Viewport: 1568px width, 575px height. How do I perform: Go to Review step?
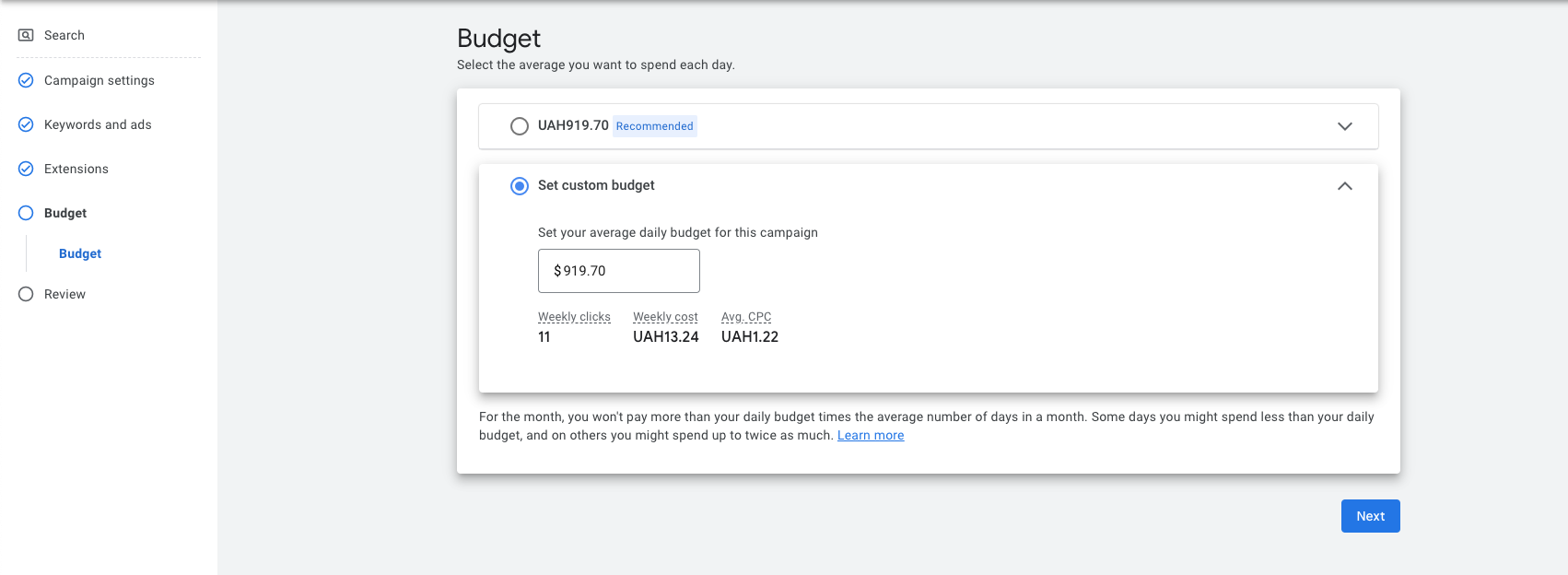pos(64,294)
